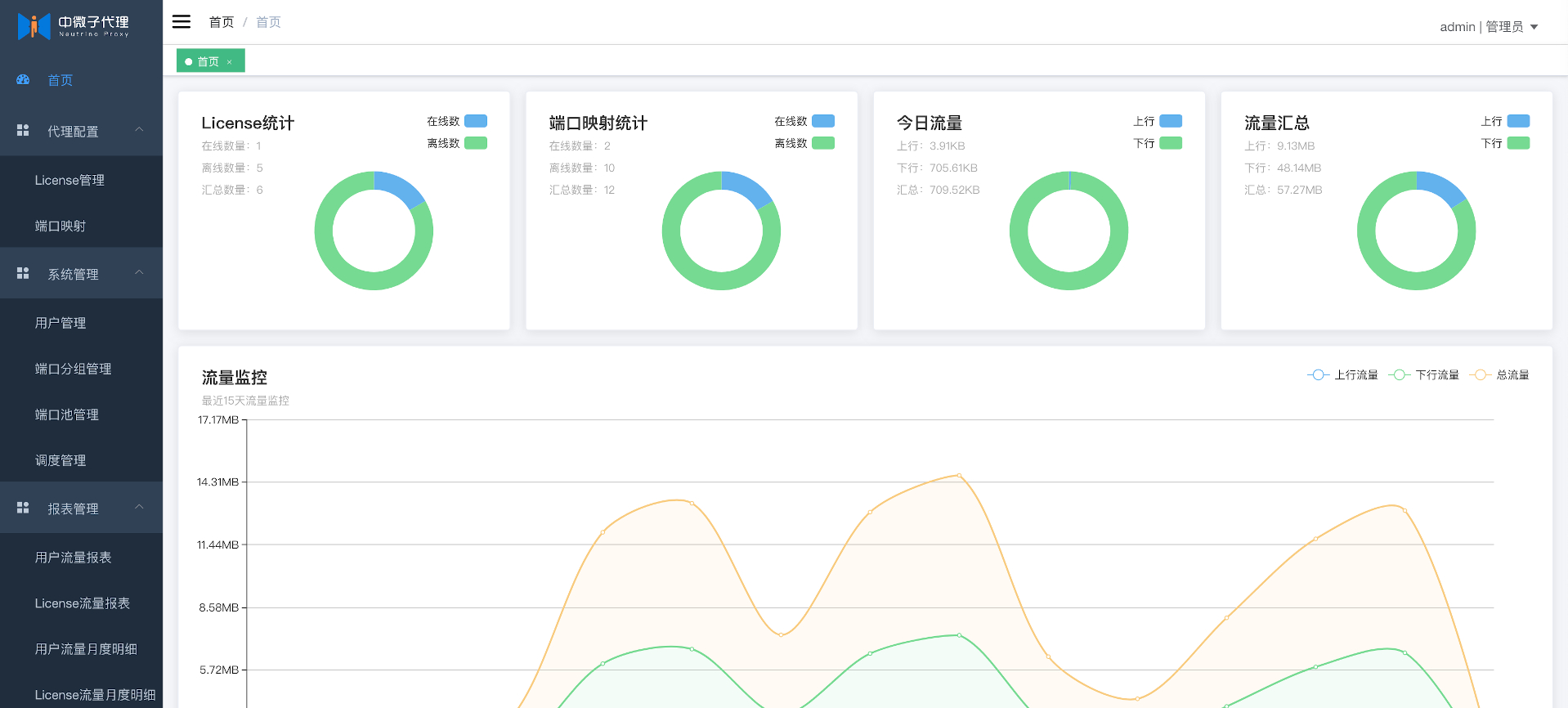Click the dashboard icon beside 首页 in sidebar
This screenshot has width=1568, height=708.
(x=23, y=80)
